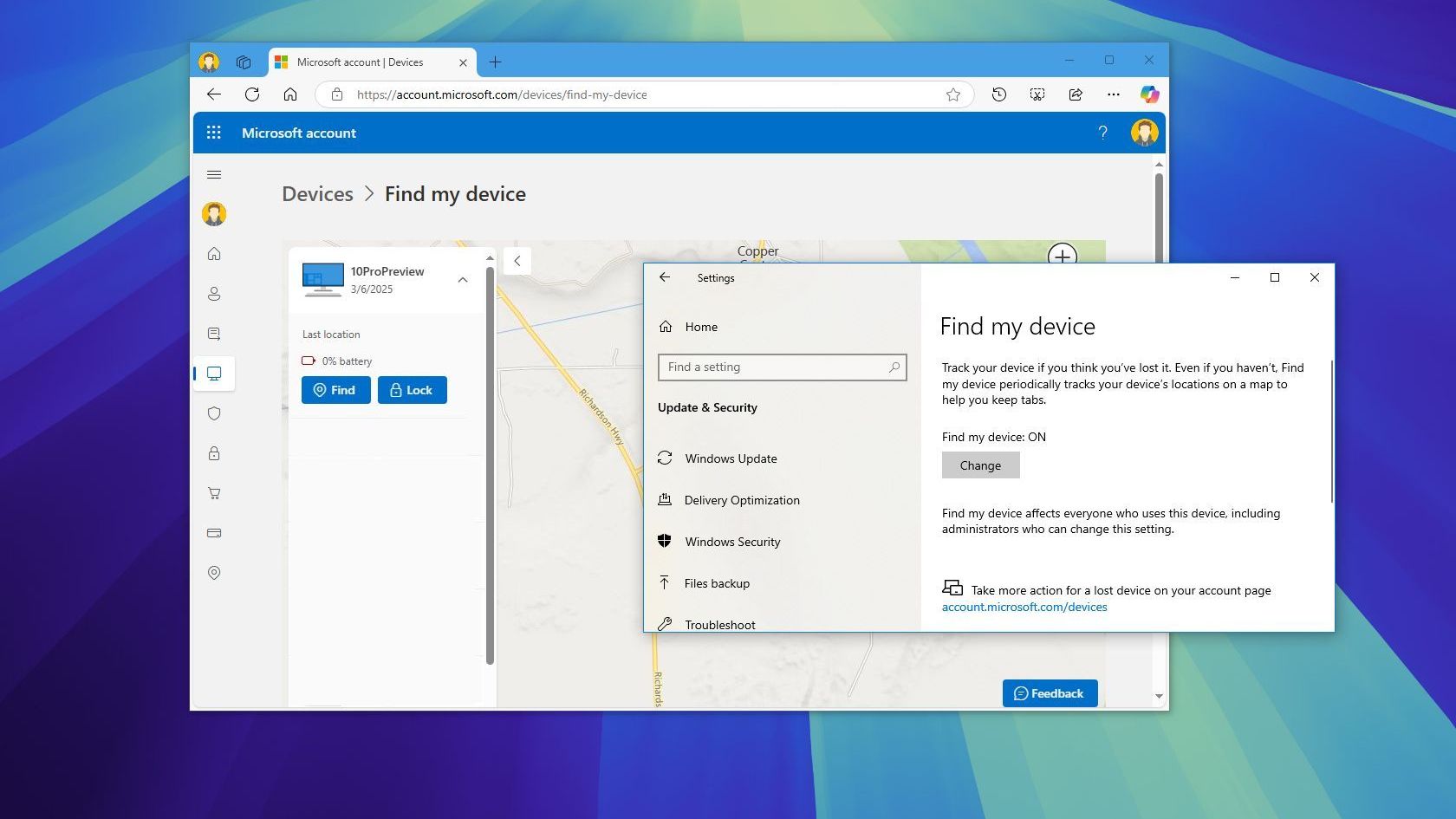Image resolution: width=1456 pixels, height=819 pixels.
Task: Expand the hamburger navigation menu
Action: 214,175
